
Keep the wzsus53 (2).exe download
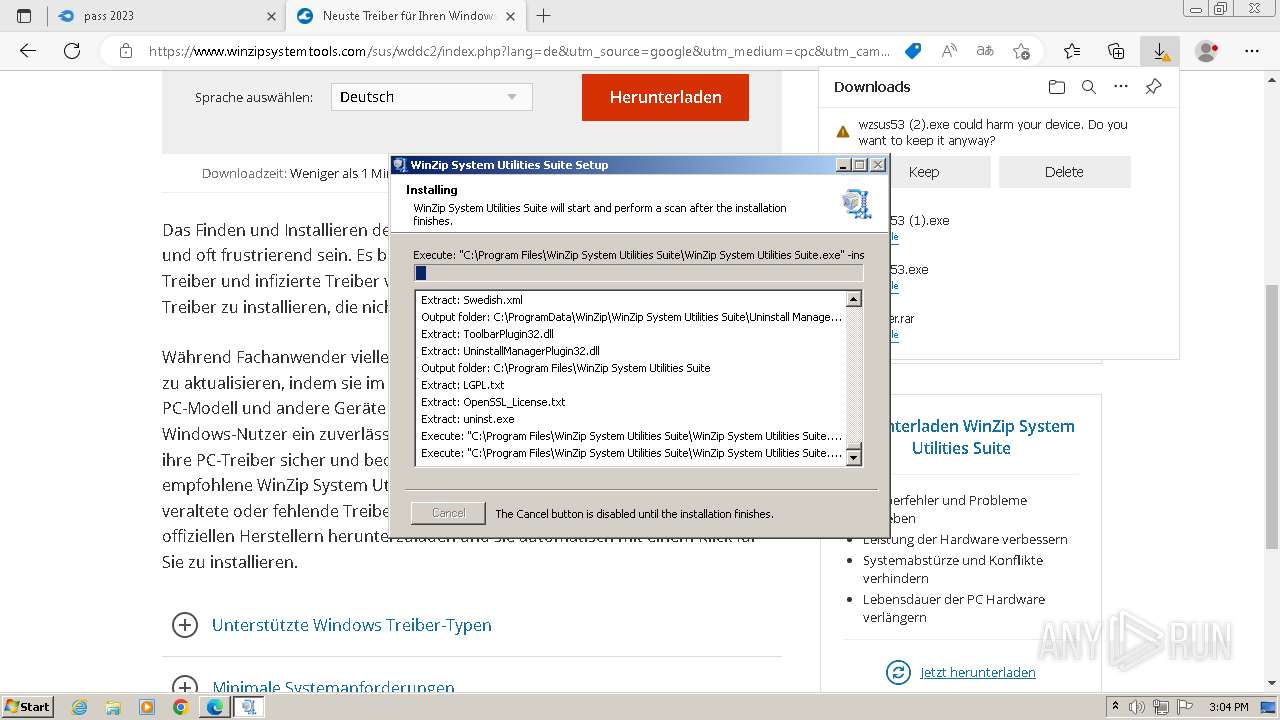(x=924, y=172)
